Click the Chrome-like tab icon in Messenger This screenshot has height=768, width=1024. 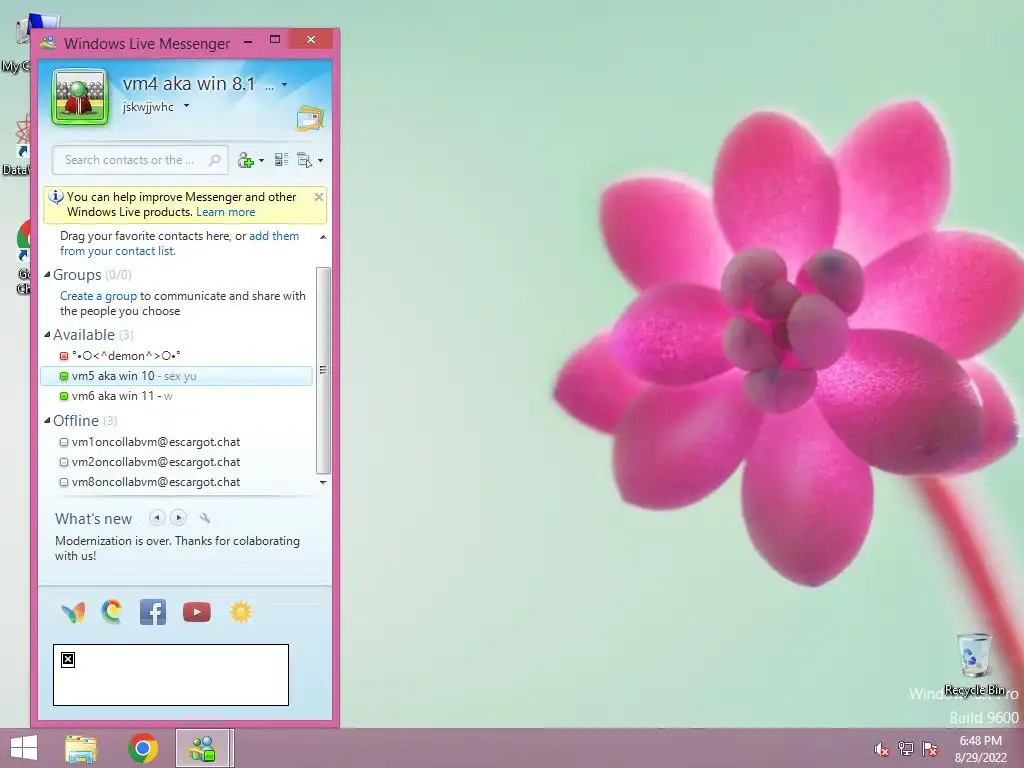coord(112,612)
